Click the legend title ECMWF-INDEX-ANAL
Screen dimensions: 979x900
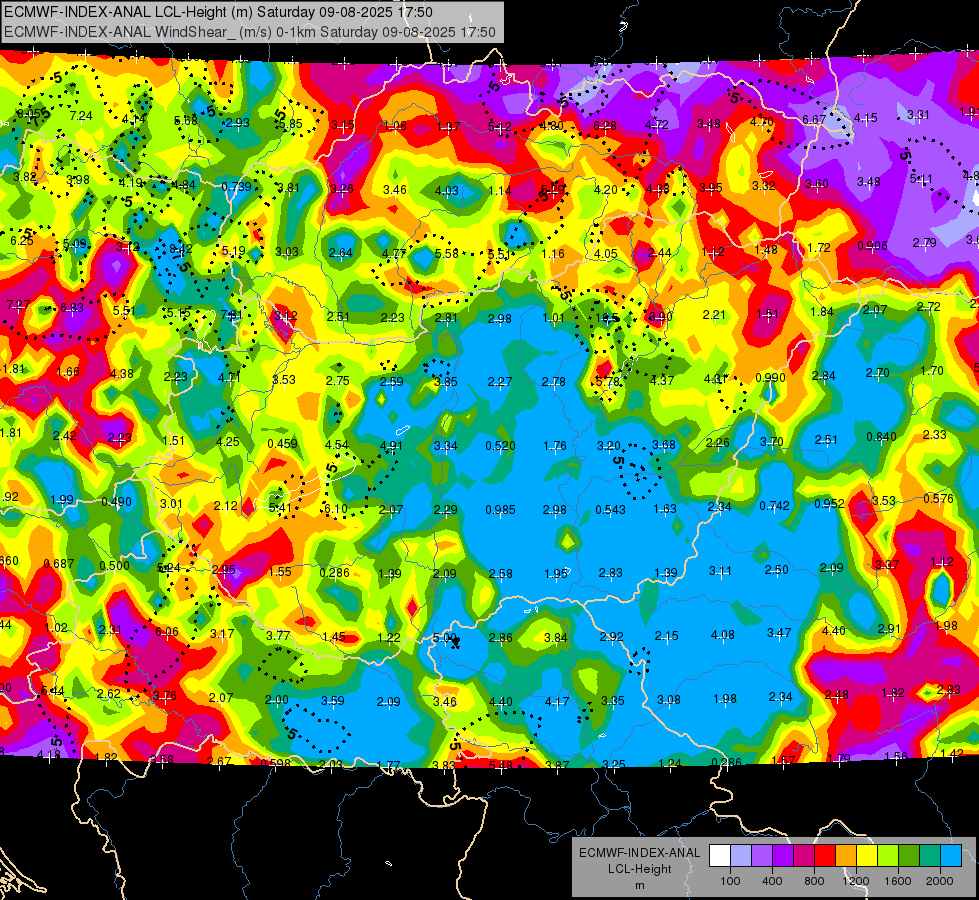click(639, 853)
